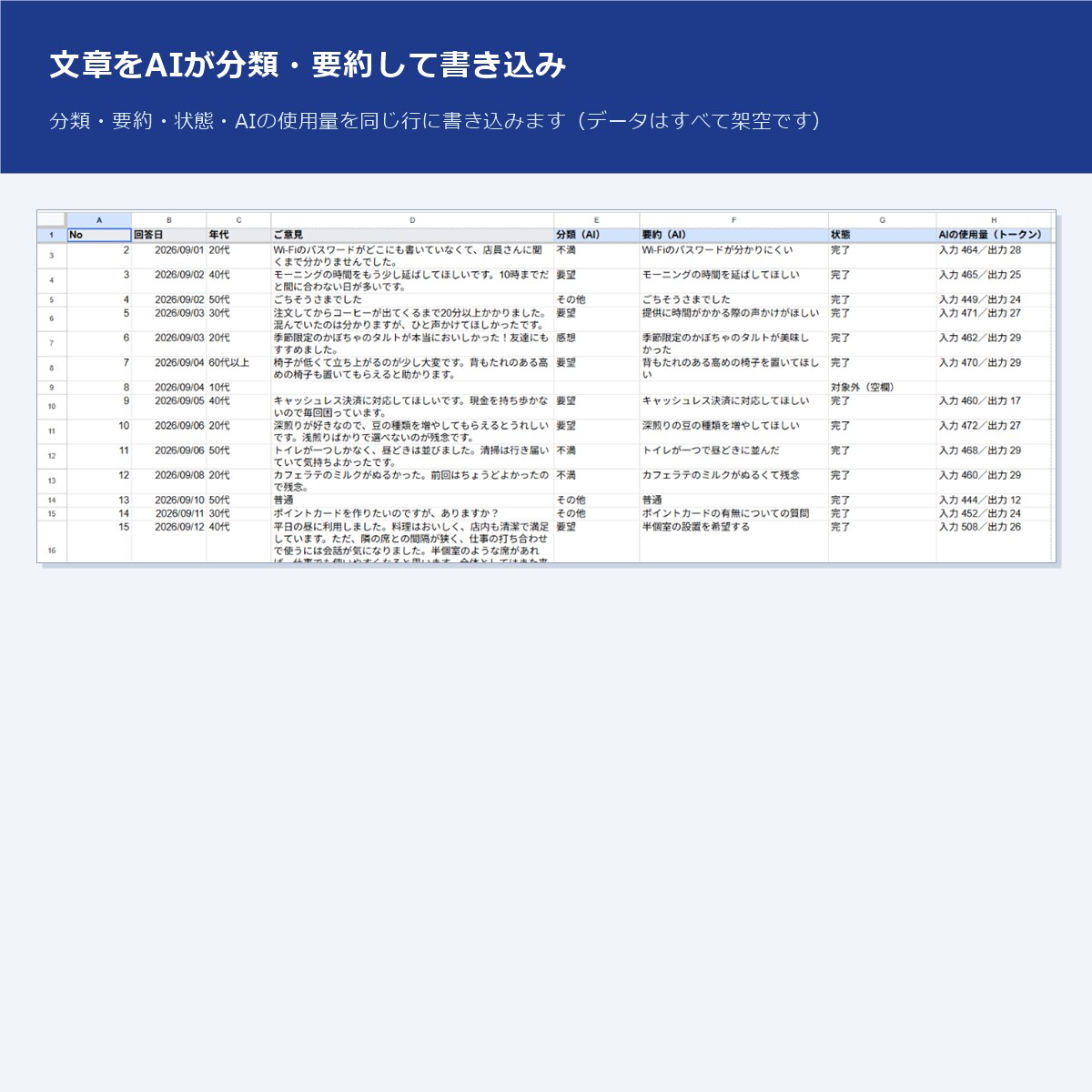Select the usage cell '入力 472／出力 27'
1092x1092 pixels.
tap(994, 431)
